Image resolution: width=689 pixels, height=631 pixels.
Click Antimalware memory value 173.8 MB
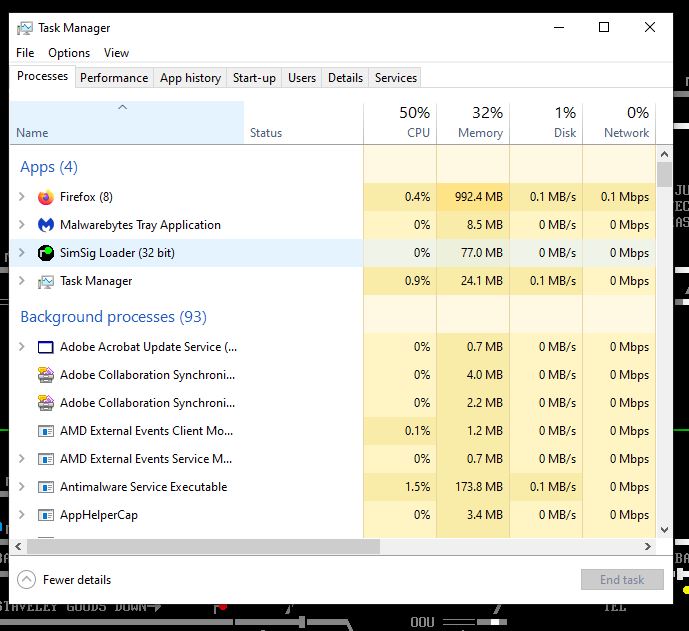point(479,487)
